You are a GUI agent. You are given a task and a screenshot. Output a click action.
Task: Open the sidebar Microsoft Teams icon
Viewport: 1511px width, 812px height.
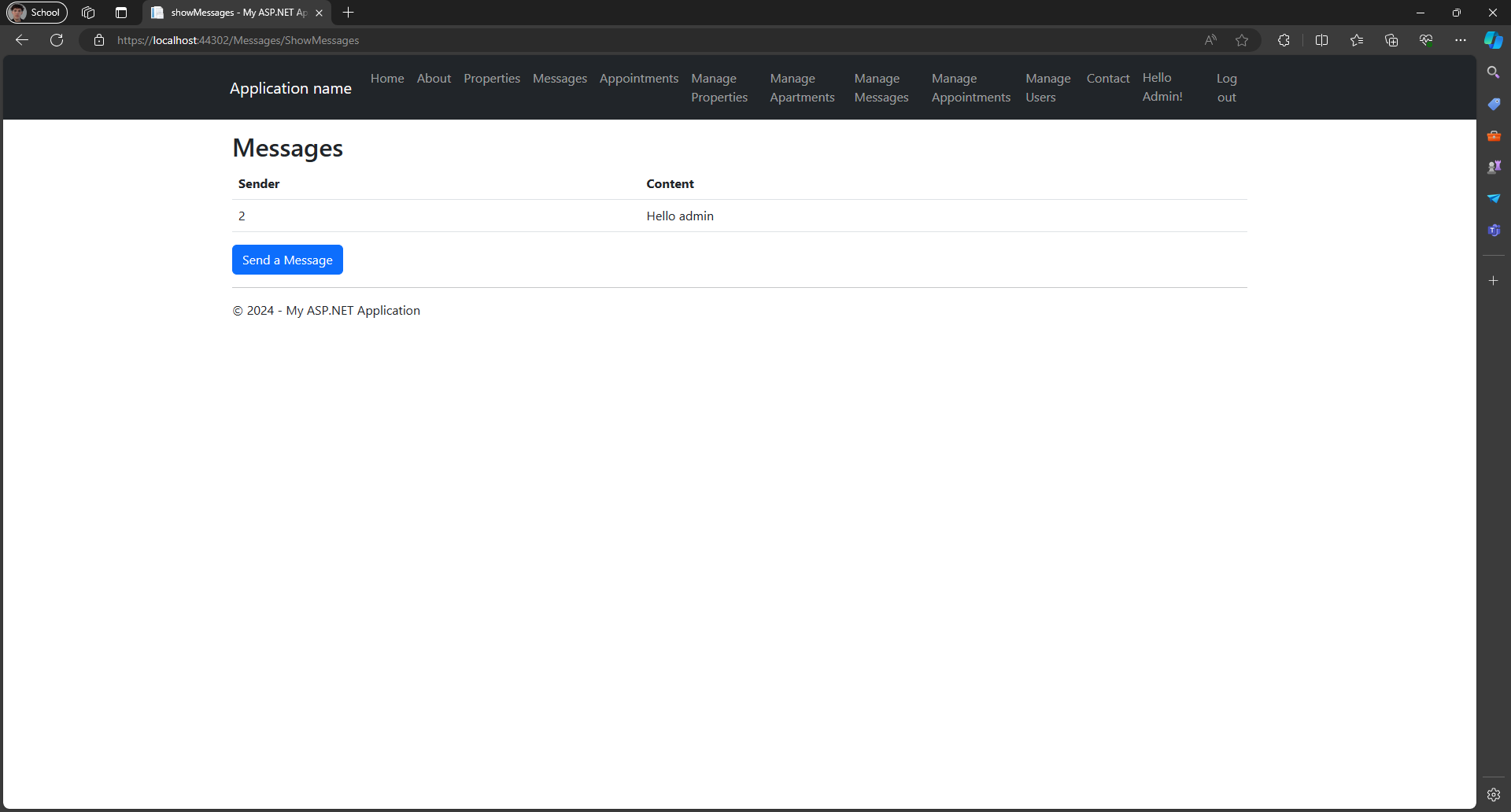click(x=1494, y=230)
